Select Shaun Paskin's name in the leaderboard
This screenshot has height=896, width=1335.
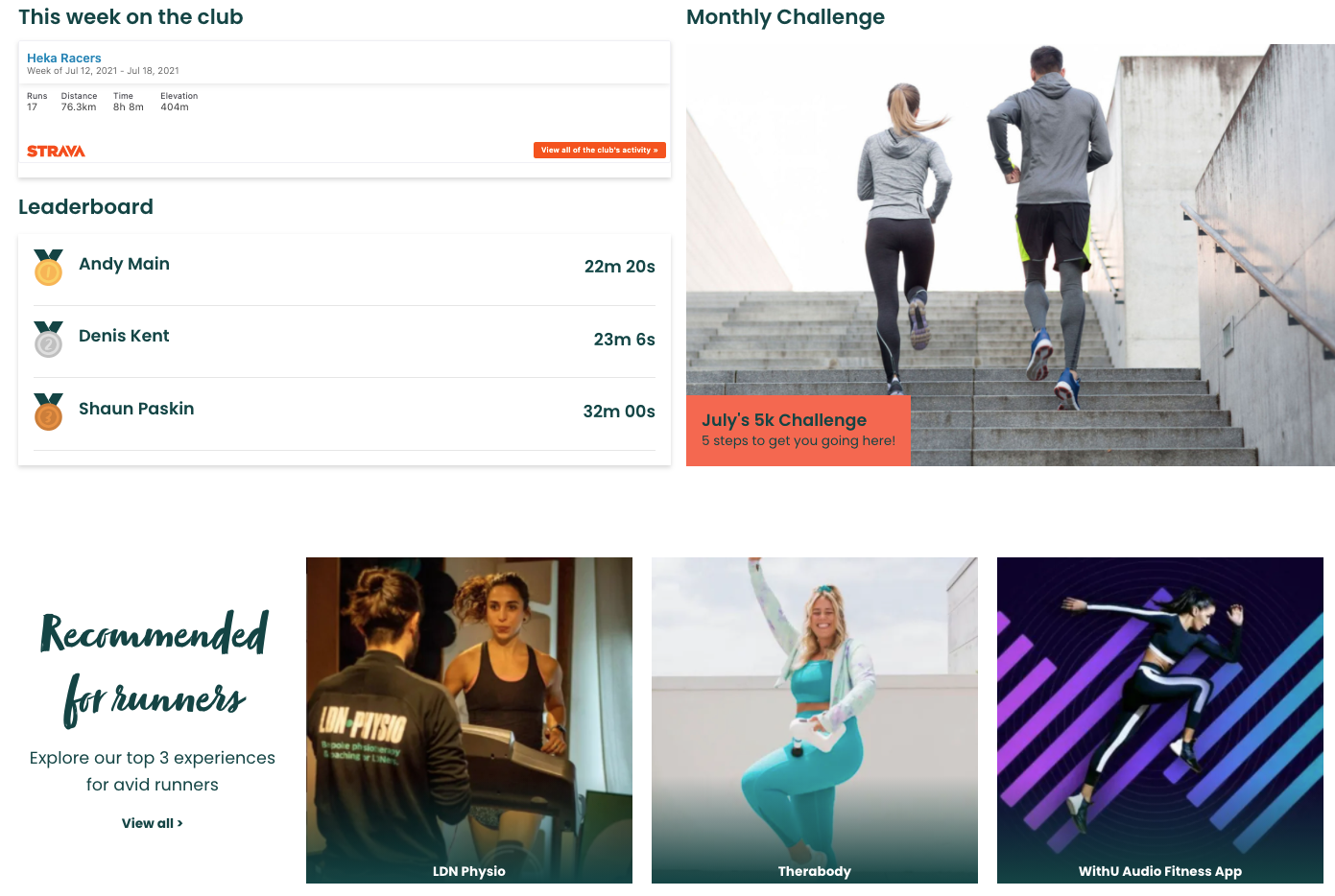coord(136,409)
